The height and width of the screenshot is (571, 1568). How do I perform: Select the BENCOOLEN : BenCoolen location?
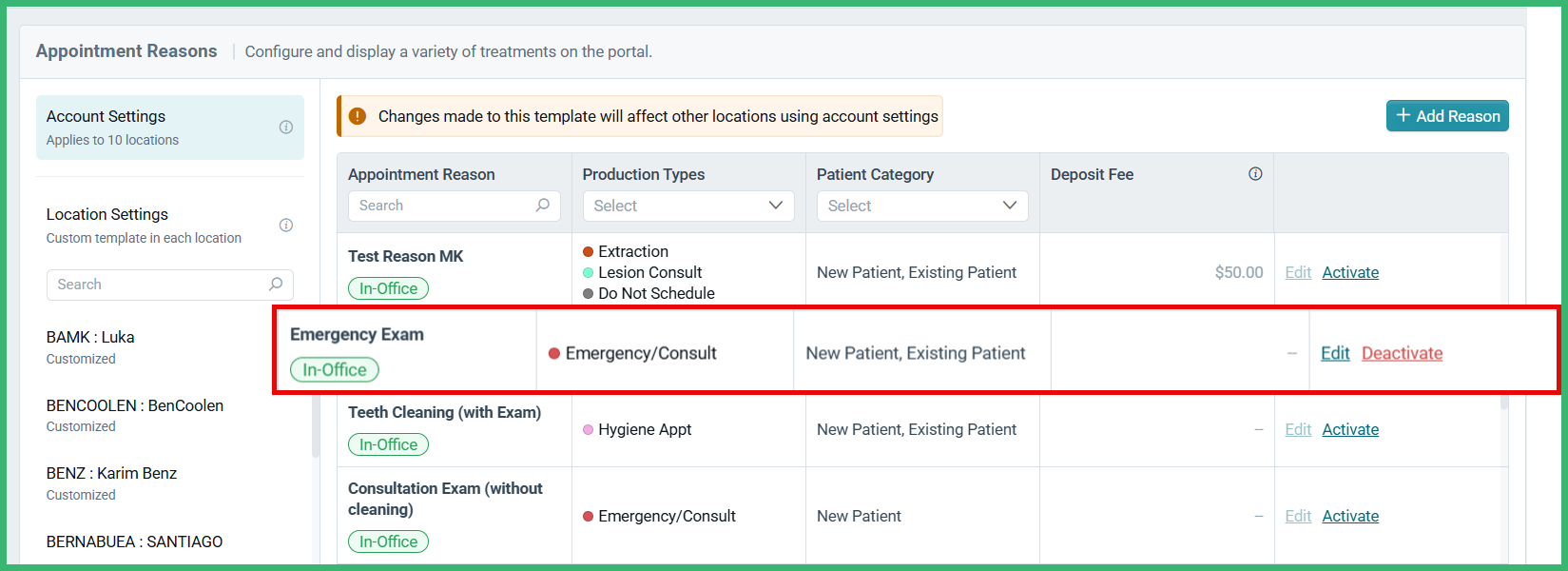point(135,404)
